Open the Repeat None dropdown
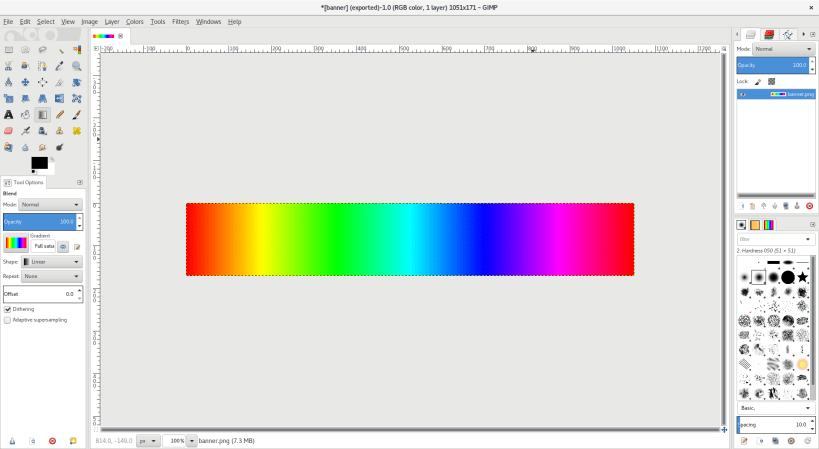The image size is (819, 449). (51, 276)
